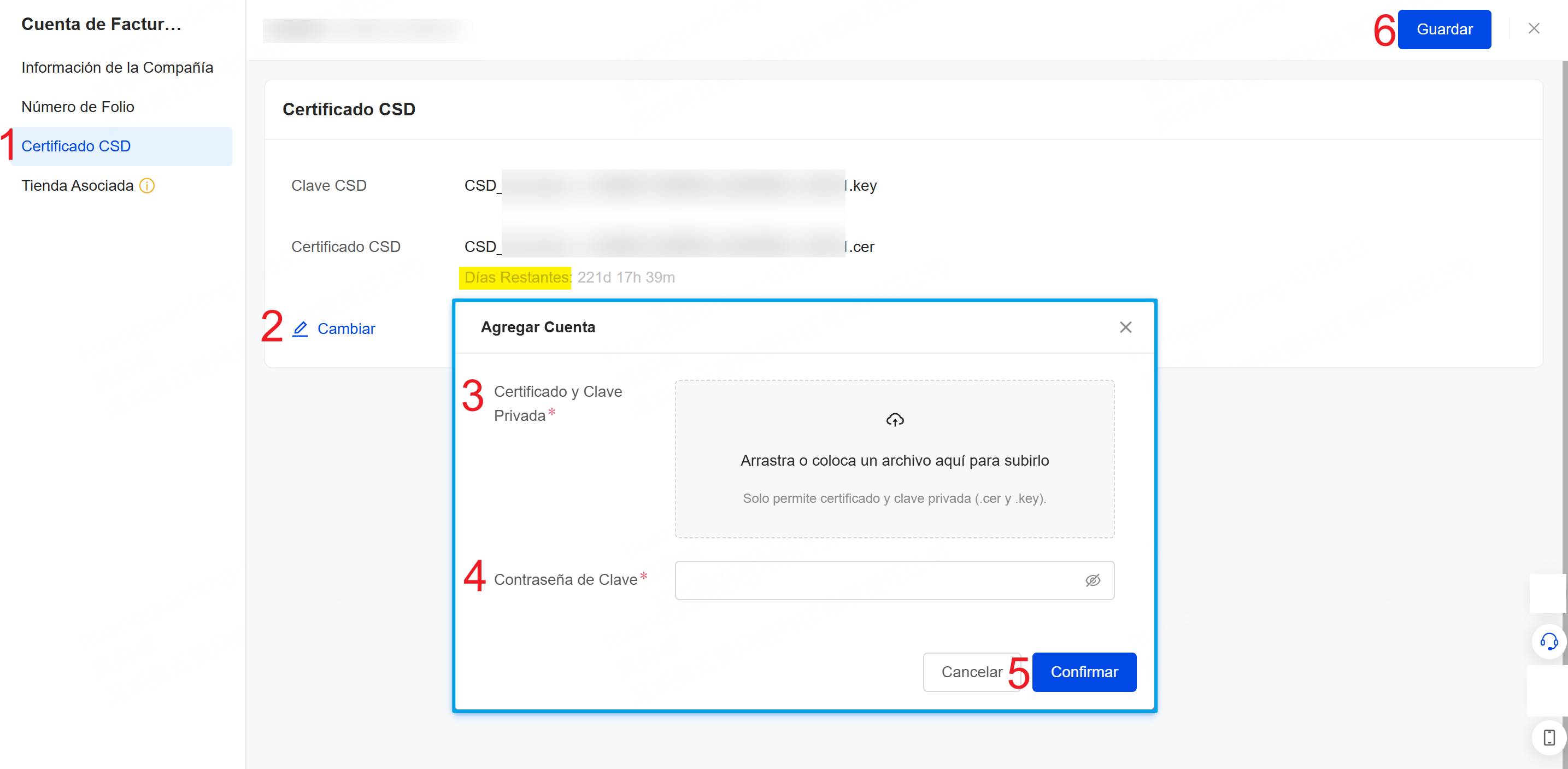Screen dimensions: 1568x769
Task: Focus the Contraseña de Clave field
Action: tap(894, 580)
